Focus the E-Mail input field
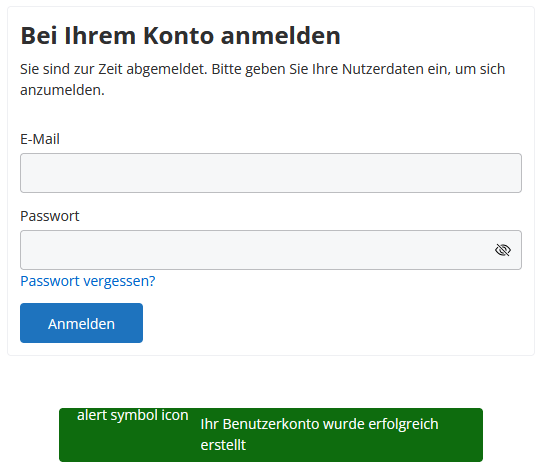 (x=271, y=173)
